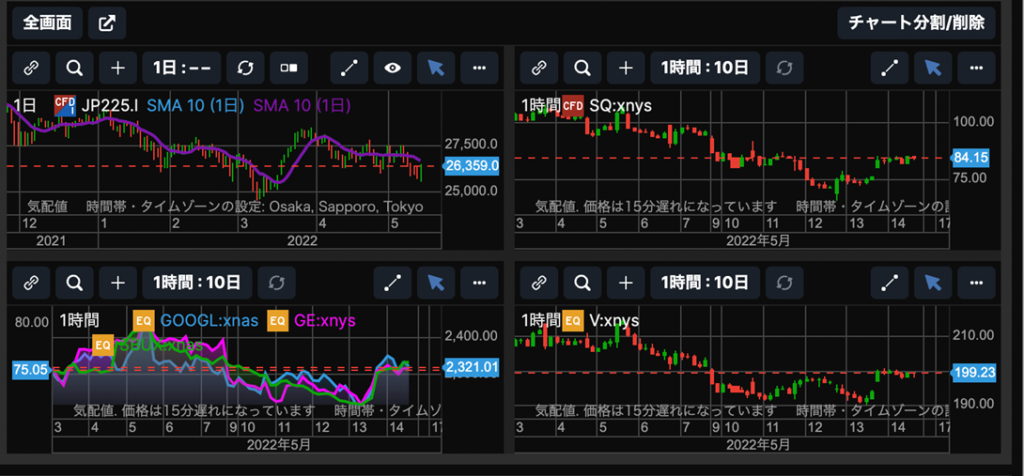The height and width of the screenshot is (476, 1024).
Task: Open the 1日 : -- timeframe dropdown
Action: 181,68
